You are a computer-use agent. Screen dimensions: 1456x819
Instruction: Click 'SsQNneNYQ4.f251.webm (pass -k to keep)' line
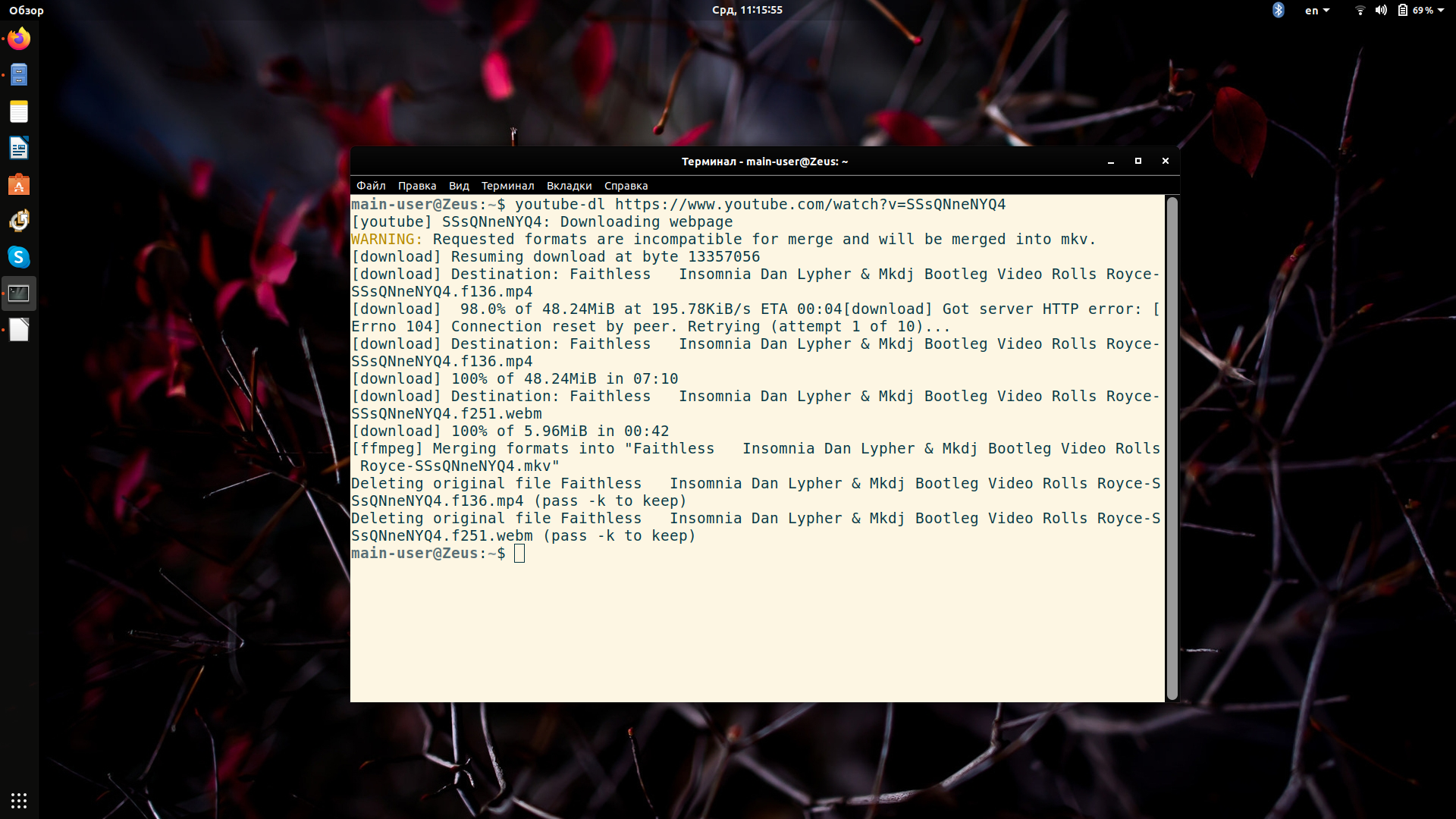pyautogui.click(x=523, y=535)
